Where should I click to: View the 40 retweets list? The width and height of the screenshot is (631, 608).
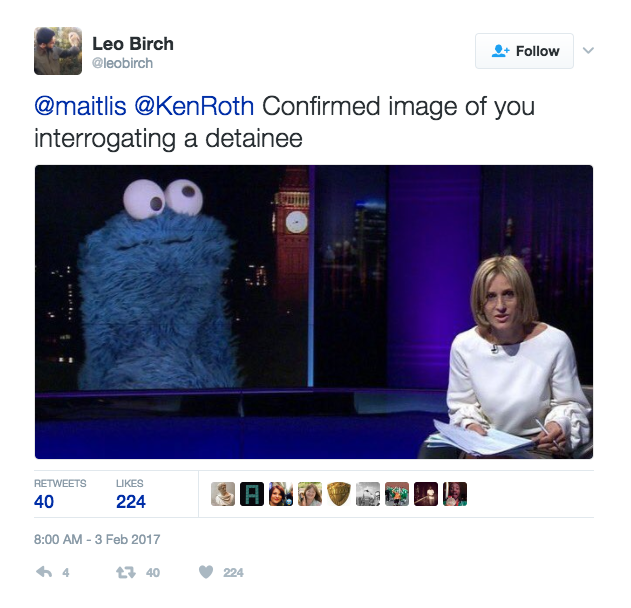point(60,494)
